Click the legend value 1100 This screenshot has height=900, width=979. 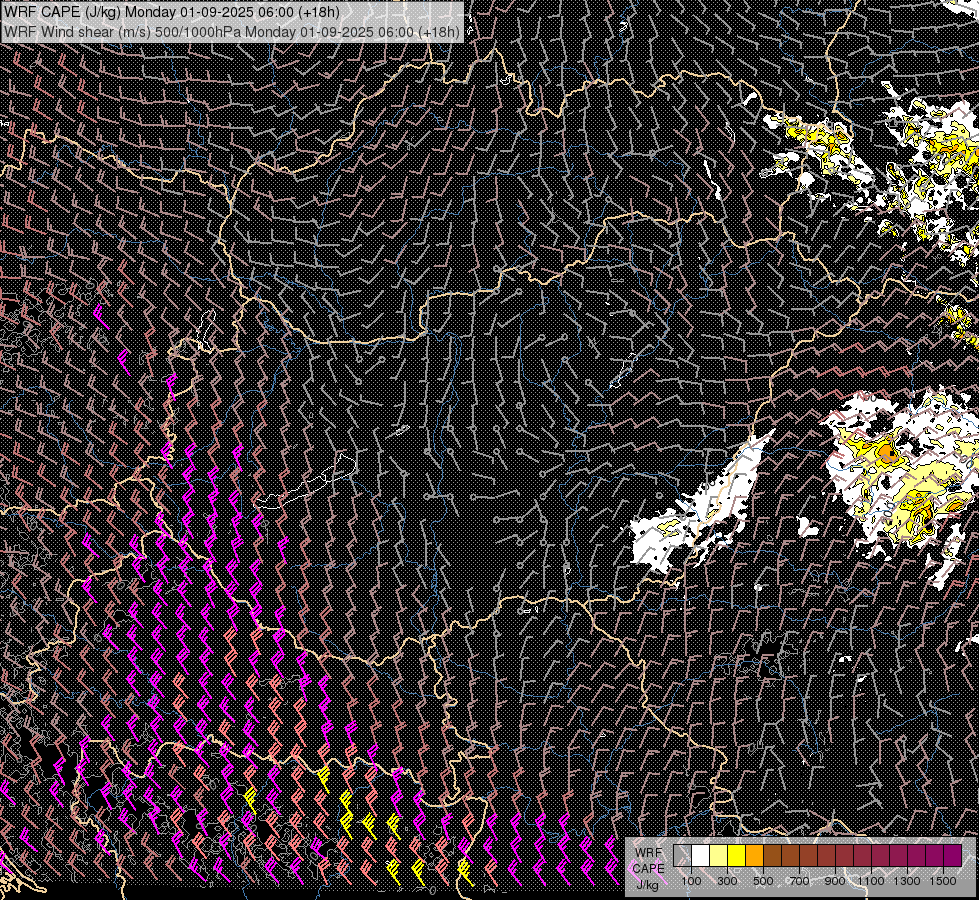(x=871, y=881)
